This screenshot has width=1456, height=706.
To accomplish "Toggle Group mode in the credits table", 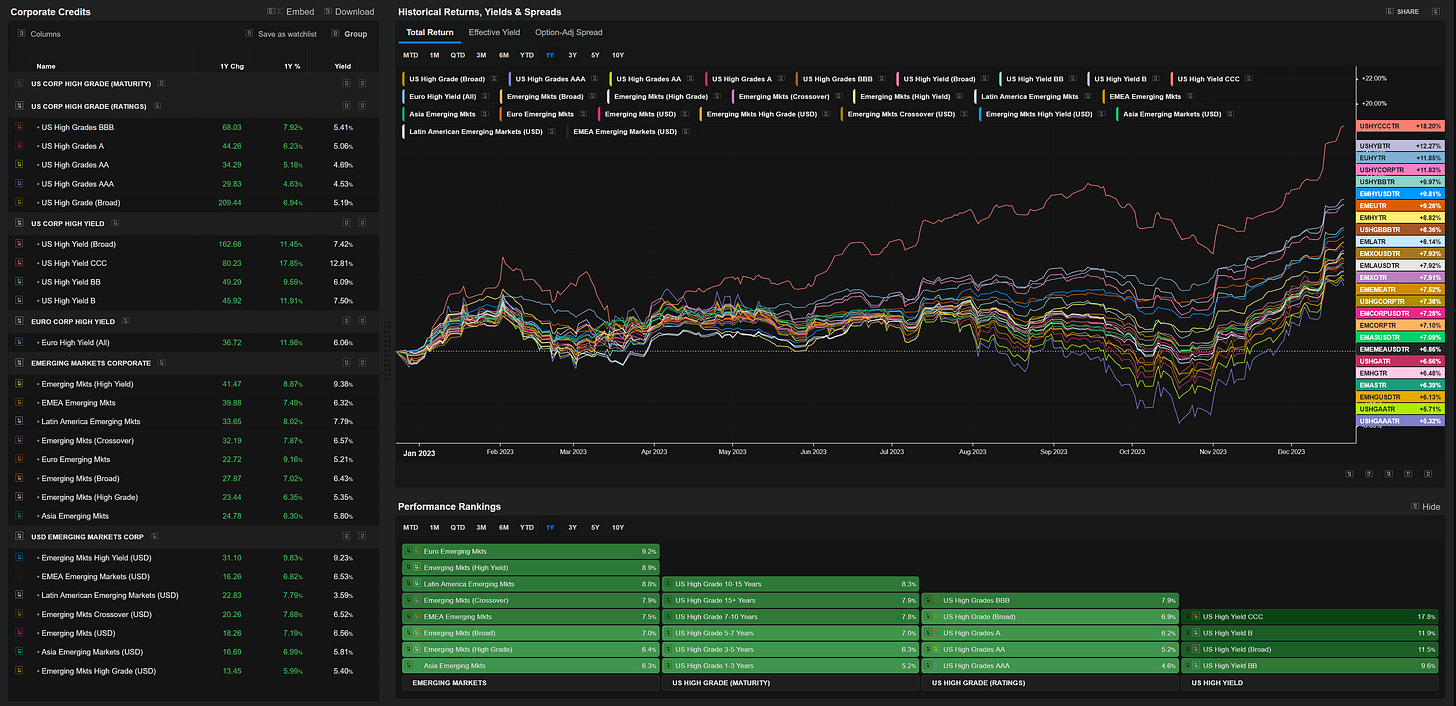I will click(x=334, y=34).
